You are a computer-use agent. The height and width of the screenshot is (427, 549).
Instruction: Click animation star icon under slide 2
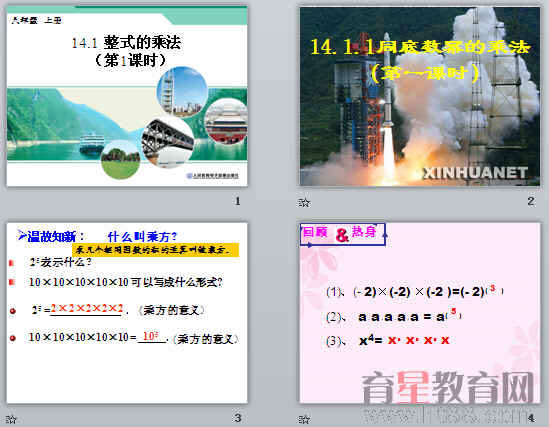pos(304,202)
